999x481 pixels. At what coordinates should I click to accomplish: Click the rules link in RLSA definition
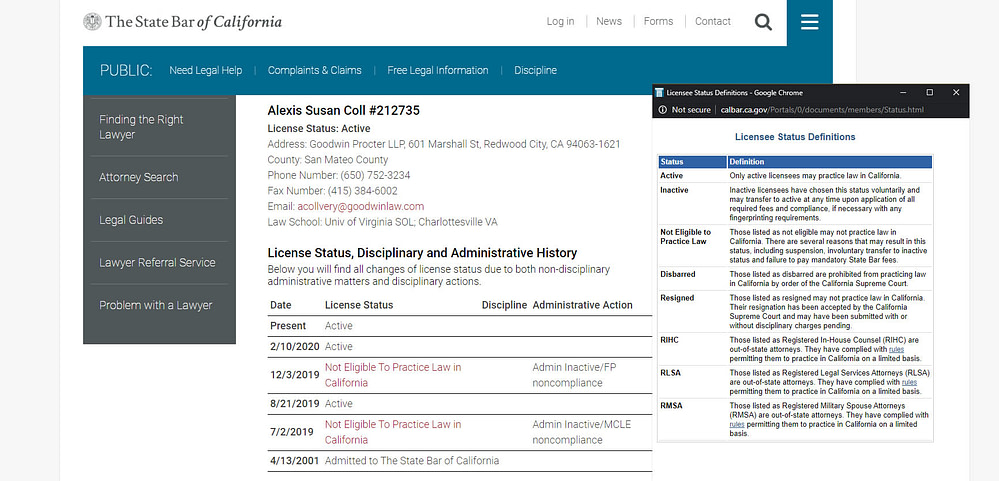pos(909,382)
